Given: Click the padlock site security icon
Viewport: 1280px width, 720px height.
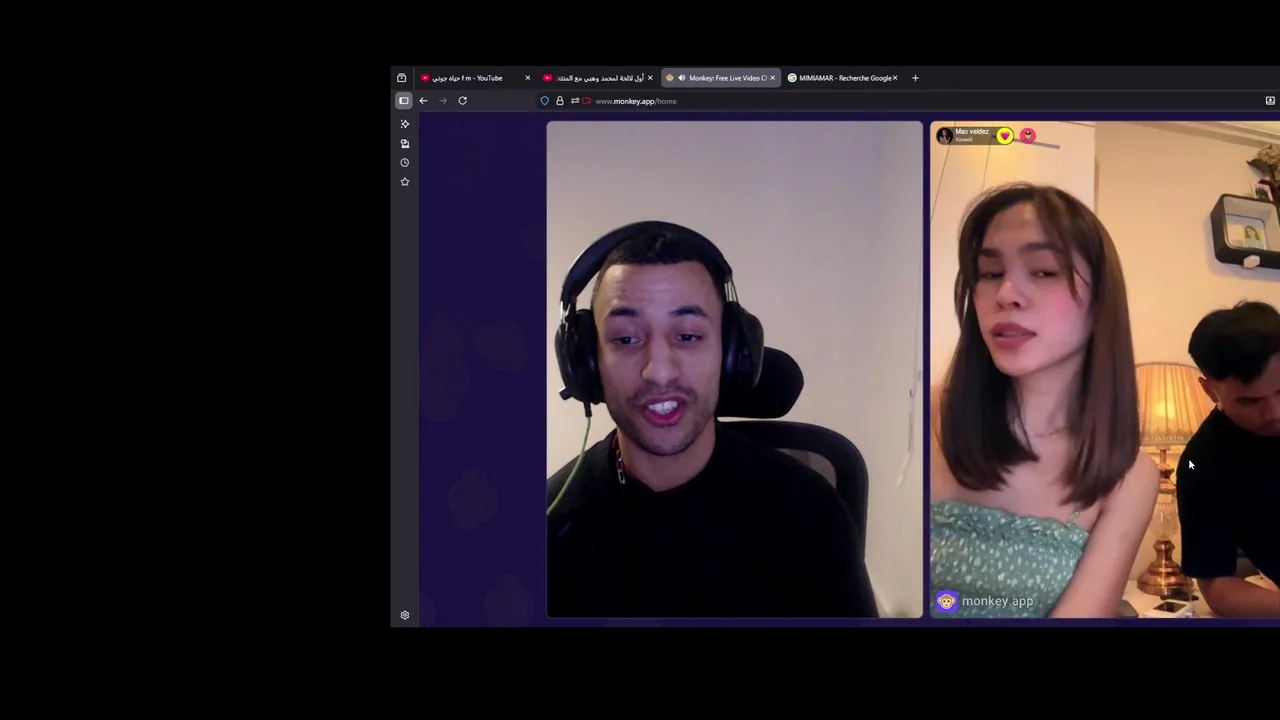Looking at the screenshot, I should click(x=560, y=101).
